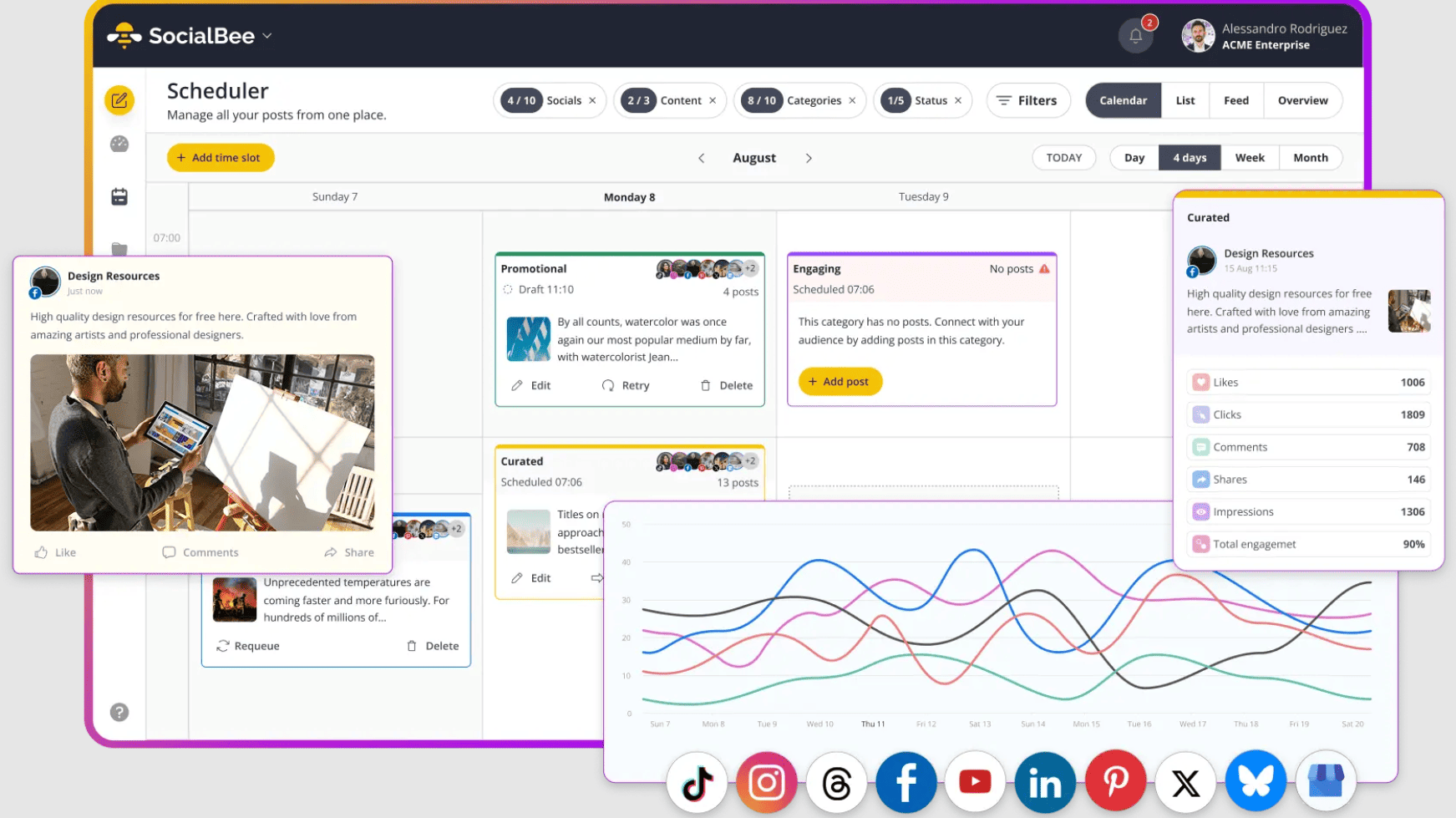
Task: Click the Add time slot button
Action: click(x=221, y=158)
